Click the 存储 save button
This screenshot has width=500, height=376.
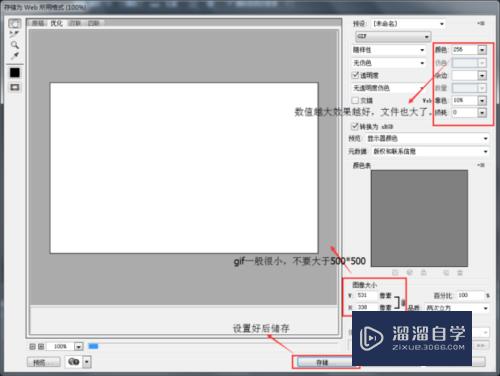(x=322, y=362)
